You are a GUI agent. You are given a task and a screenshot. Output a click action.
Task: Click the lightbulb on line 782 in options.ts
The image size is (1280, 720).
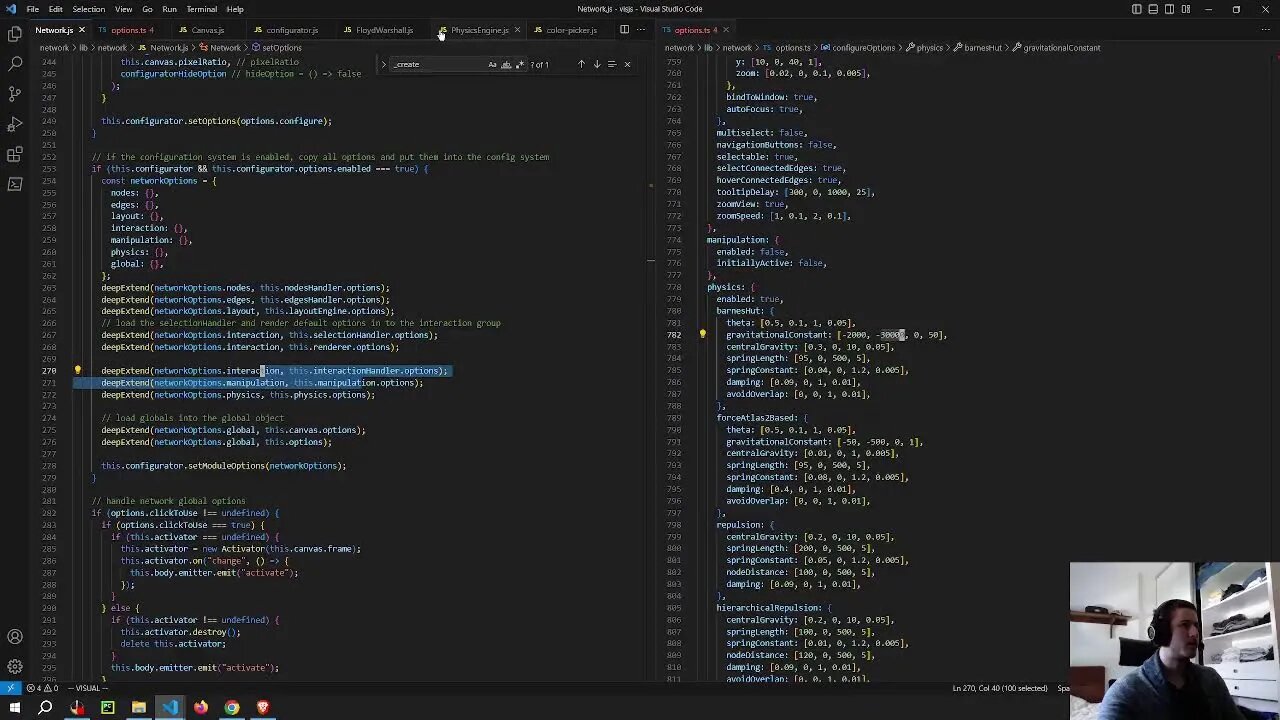pos(702,335)
